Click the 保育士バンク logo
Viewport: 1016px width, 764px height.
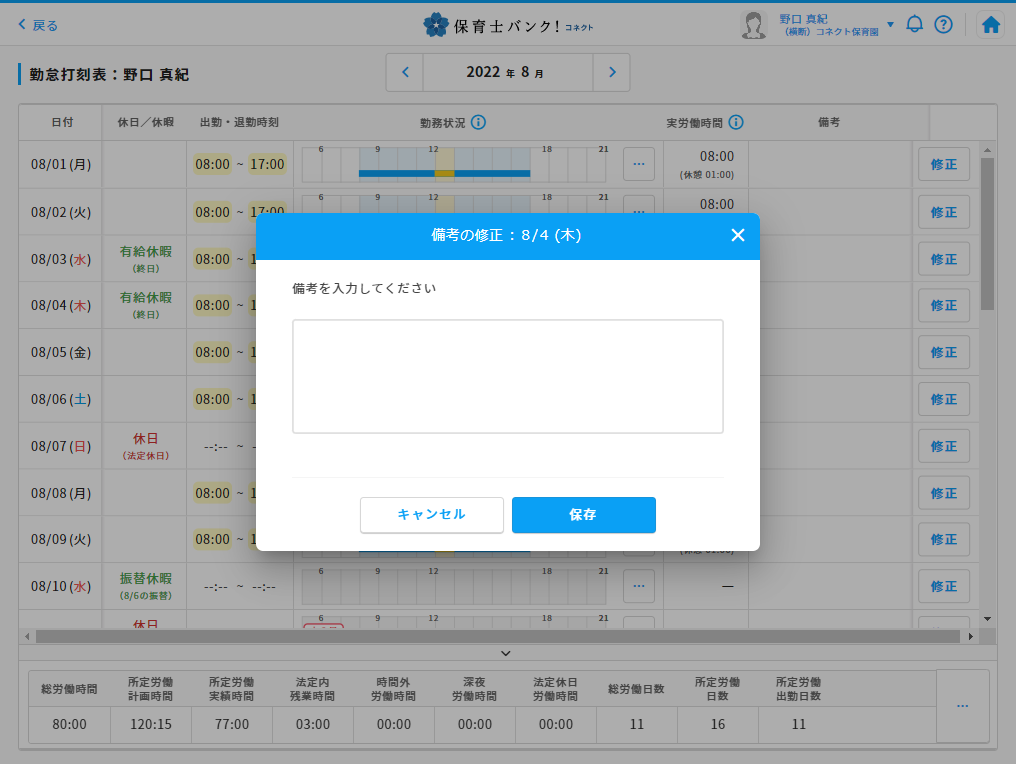507,25
